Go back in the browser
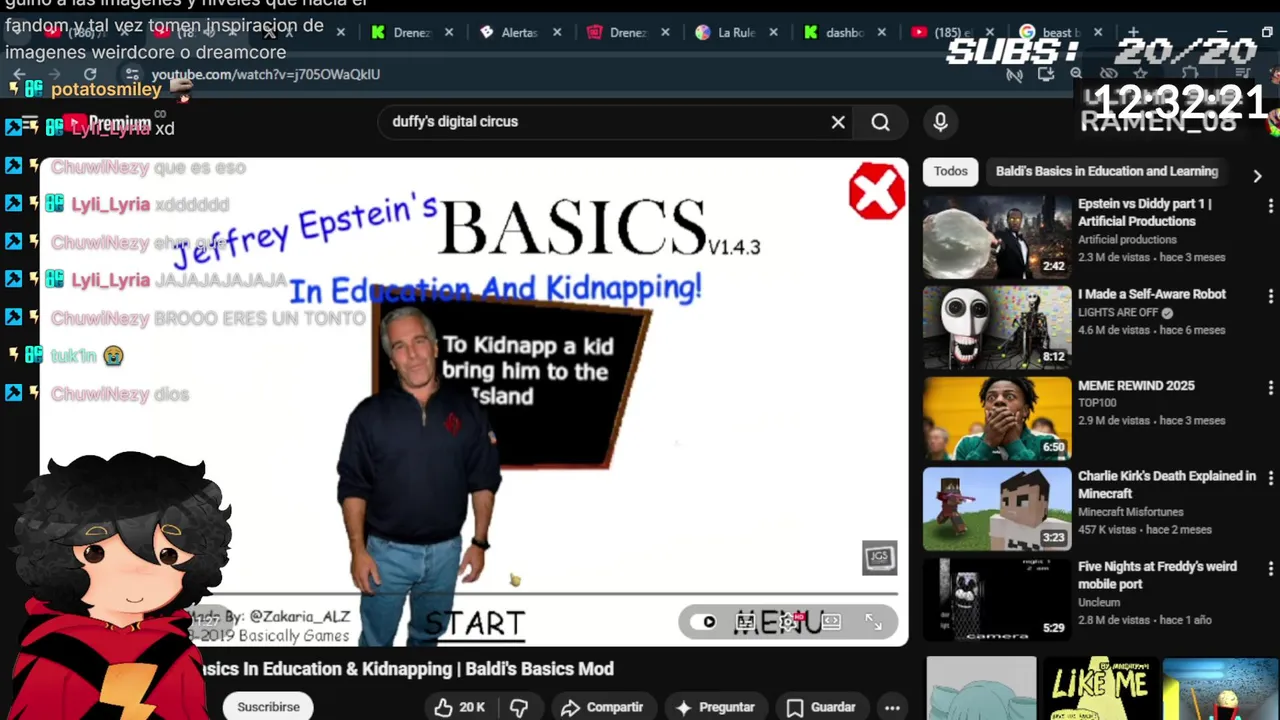 coord(18,74)
